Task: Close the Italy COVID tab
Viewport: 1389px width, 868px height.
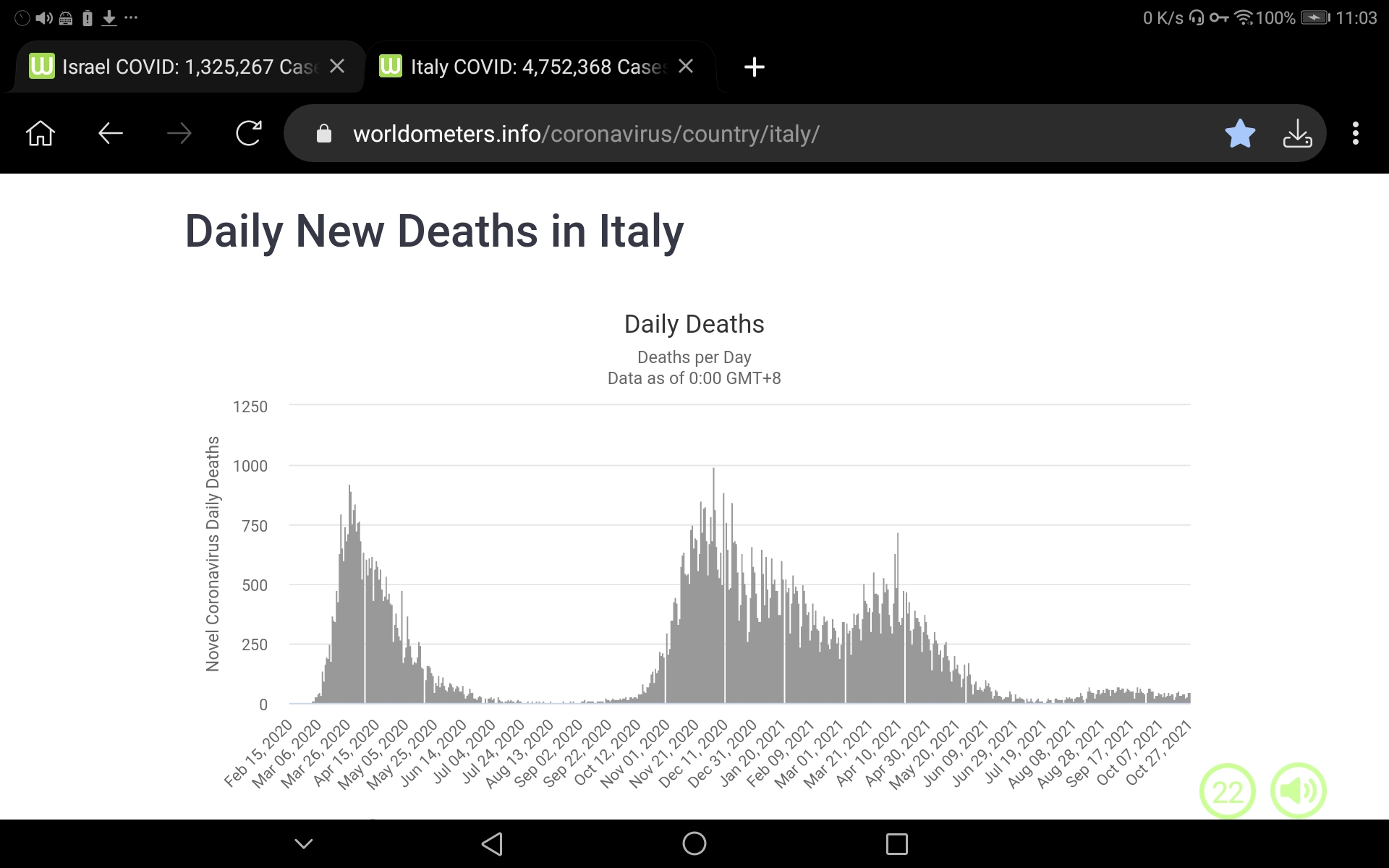Action: [x=686, y=67]
